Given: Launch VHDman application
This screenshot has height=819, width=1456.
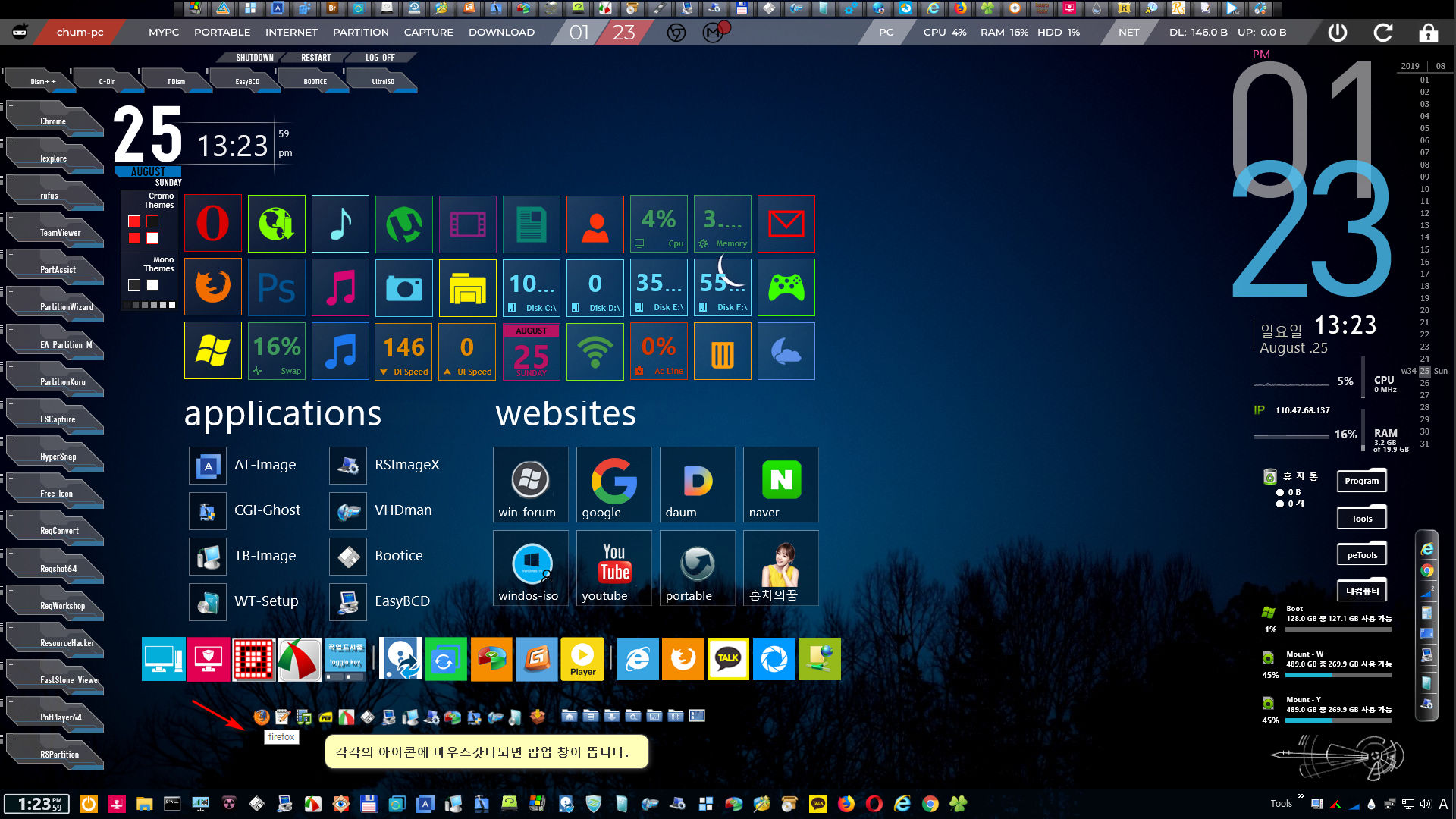Looking at the screenshot, I should [x=381, y=510].
